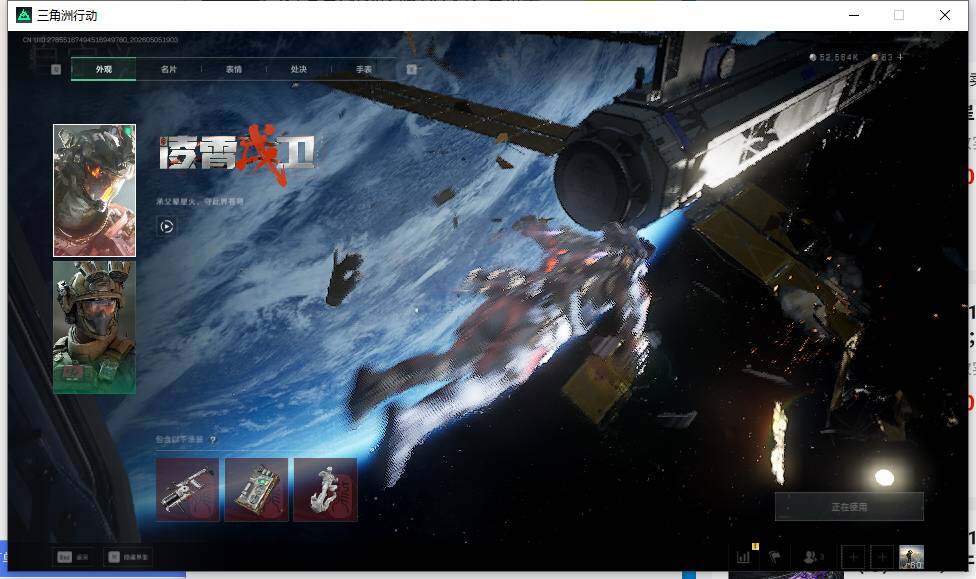This screenshot has height=579, width=976.
Task: Click the Esc return button
Action: [73, 557]
